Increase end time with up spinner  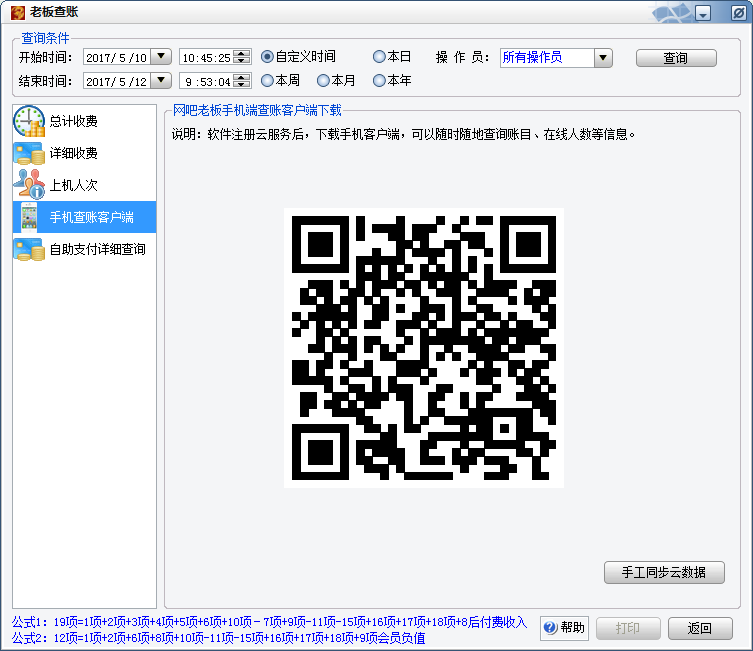[242, 77]
